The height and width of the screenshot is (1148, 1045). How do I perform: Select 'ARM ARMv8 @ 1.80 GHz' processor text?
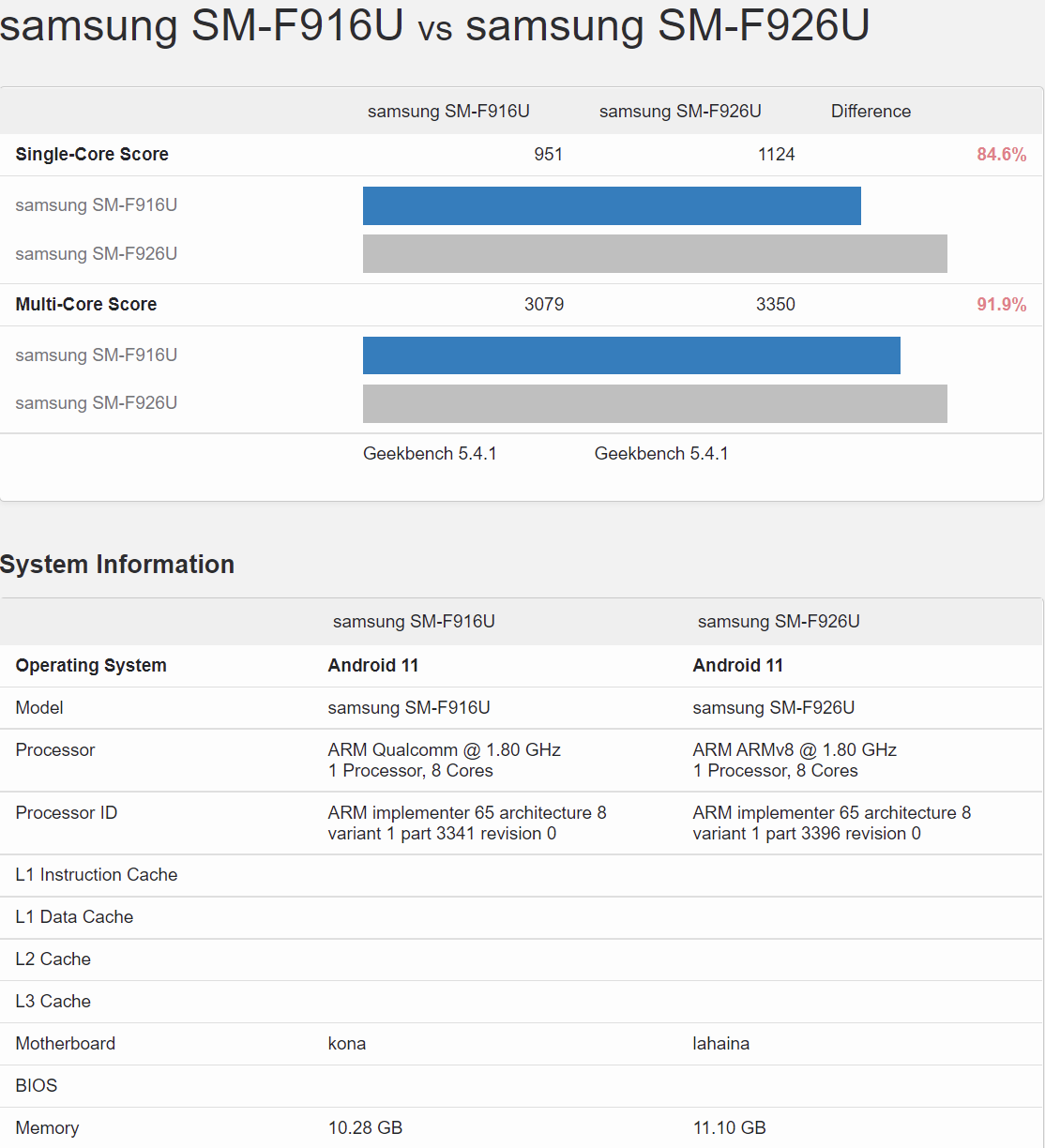point(795,750)
